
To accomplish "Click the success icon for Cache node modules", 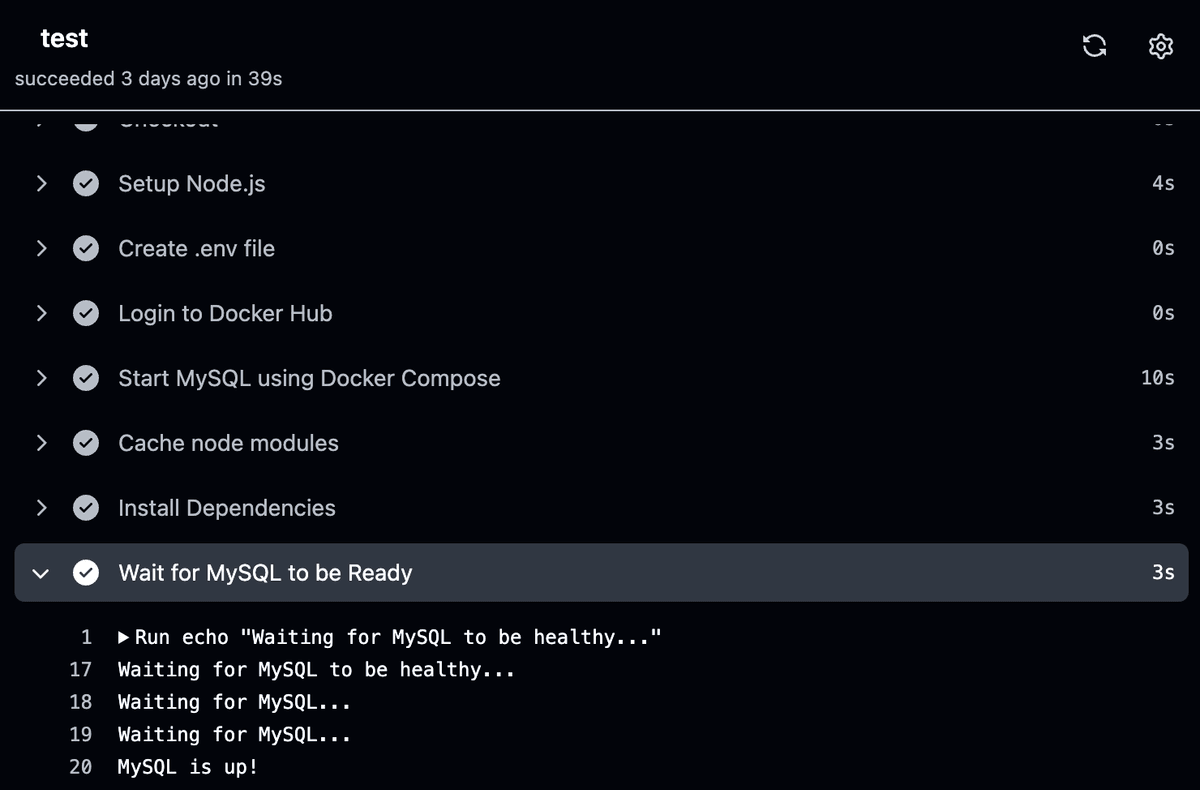I will (x=86, y=443).
